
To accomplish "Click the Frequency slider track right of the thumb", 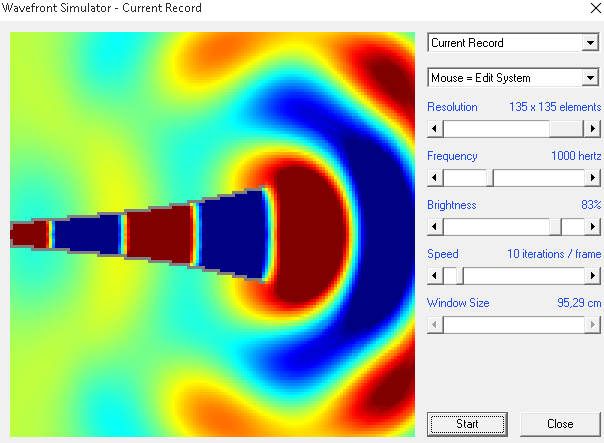I will [539, 178].
